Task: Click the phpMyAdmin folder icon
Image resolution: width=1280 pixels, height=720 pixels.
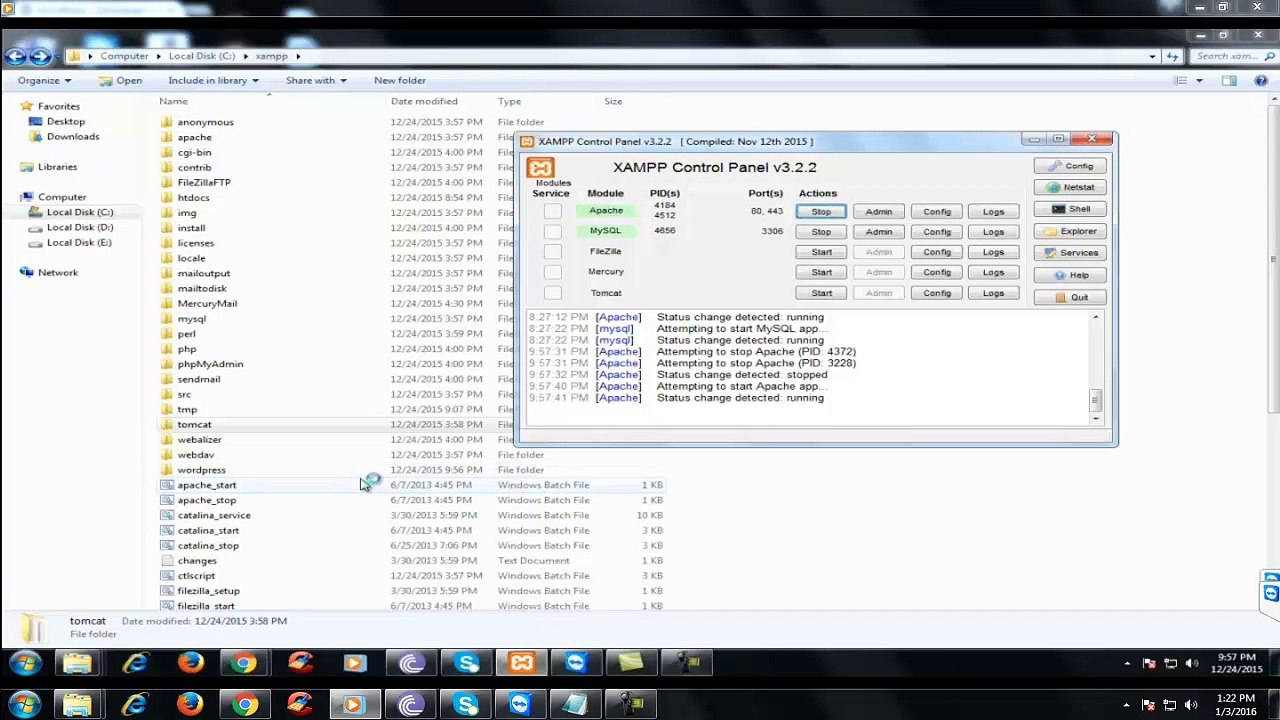Action: [x=167, y=364]
